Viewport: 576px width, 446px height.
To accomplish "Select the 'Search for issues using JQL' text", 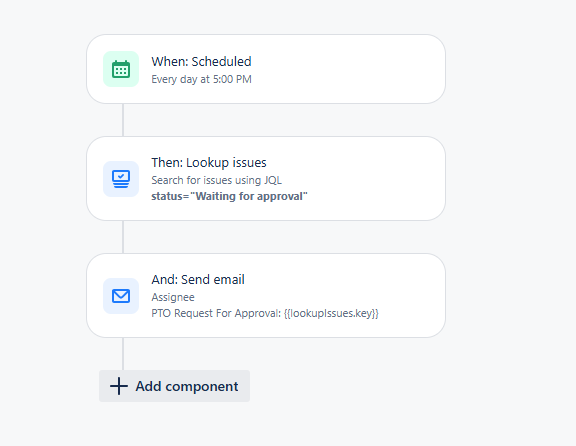I will click(217, 180).
